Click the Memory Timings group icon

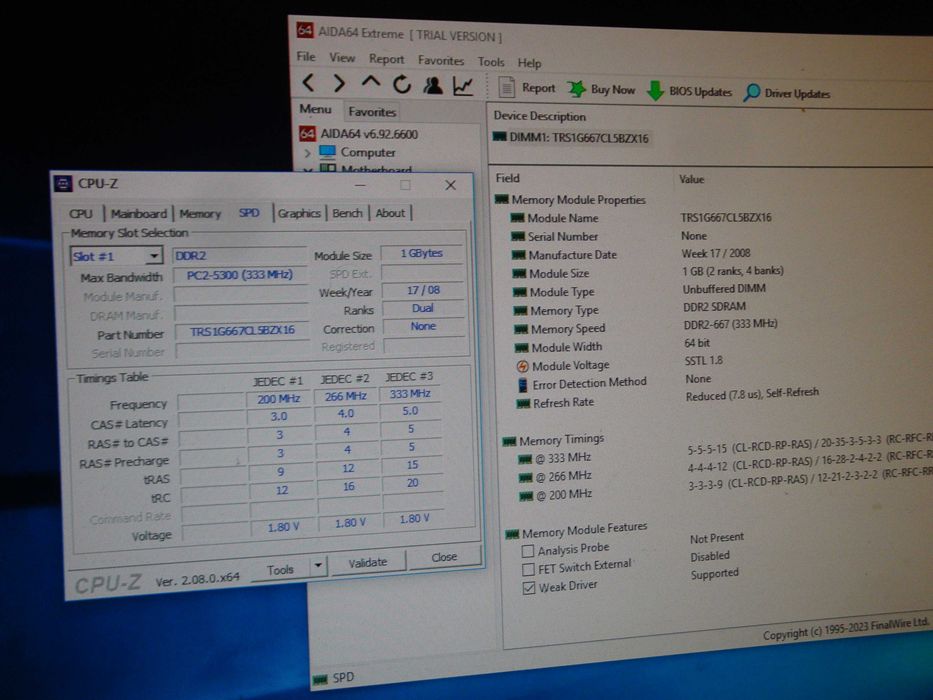[509, 441]
